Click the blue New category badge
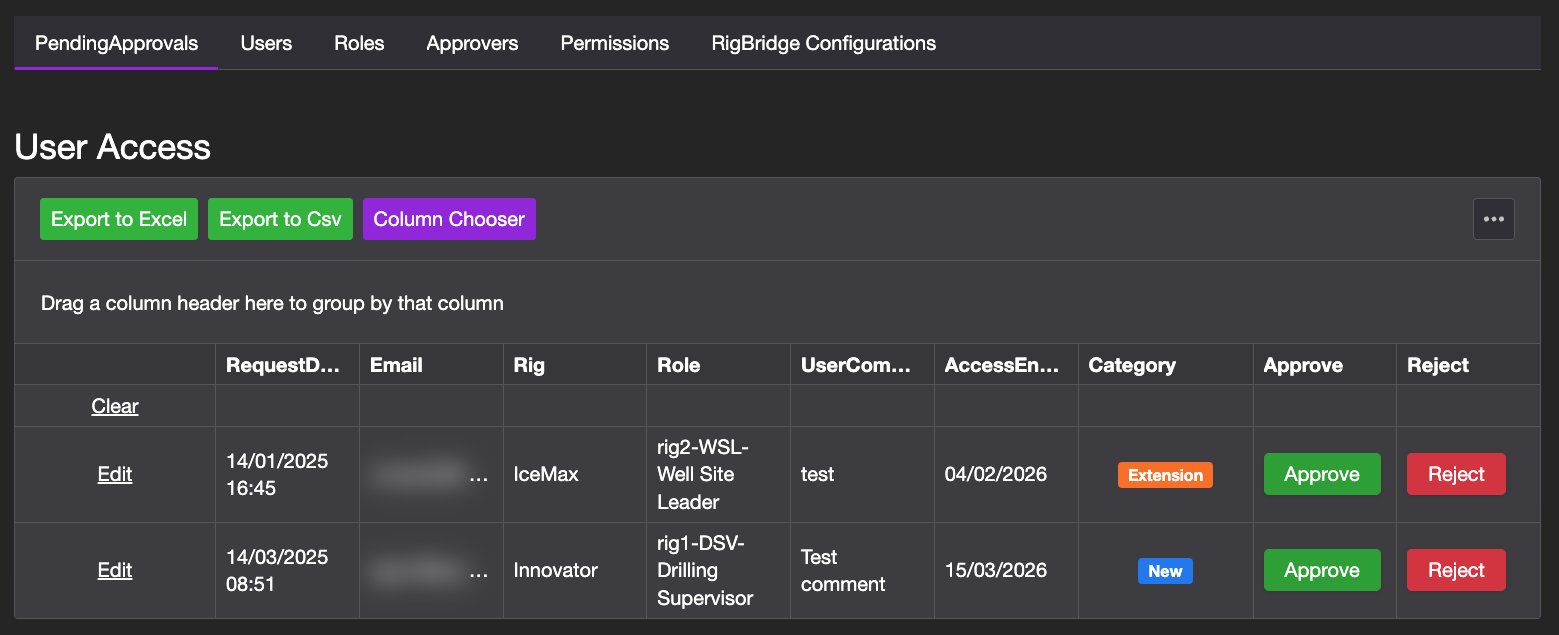The image size is (1559, 635). 1164,570
